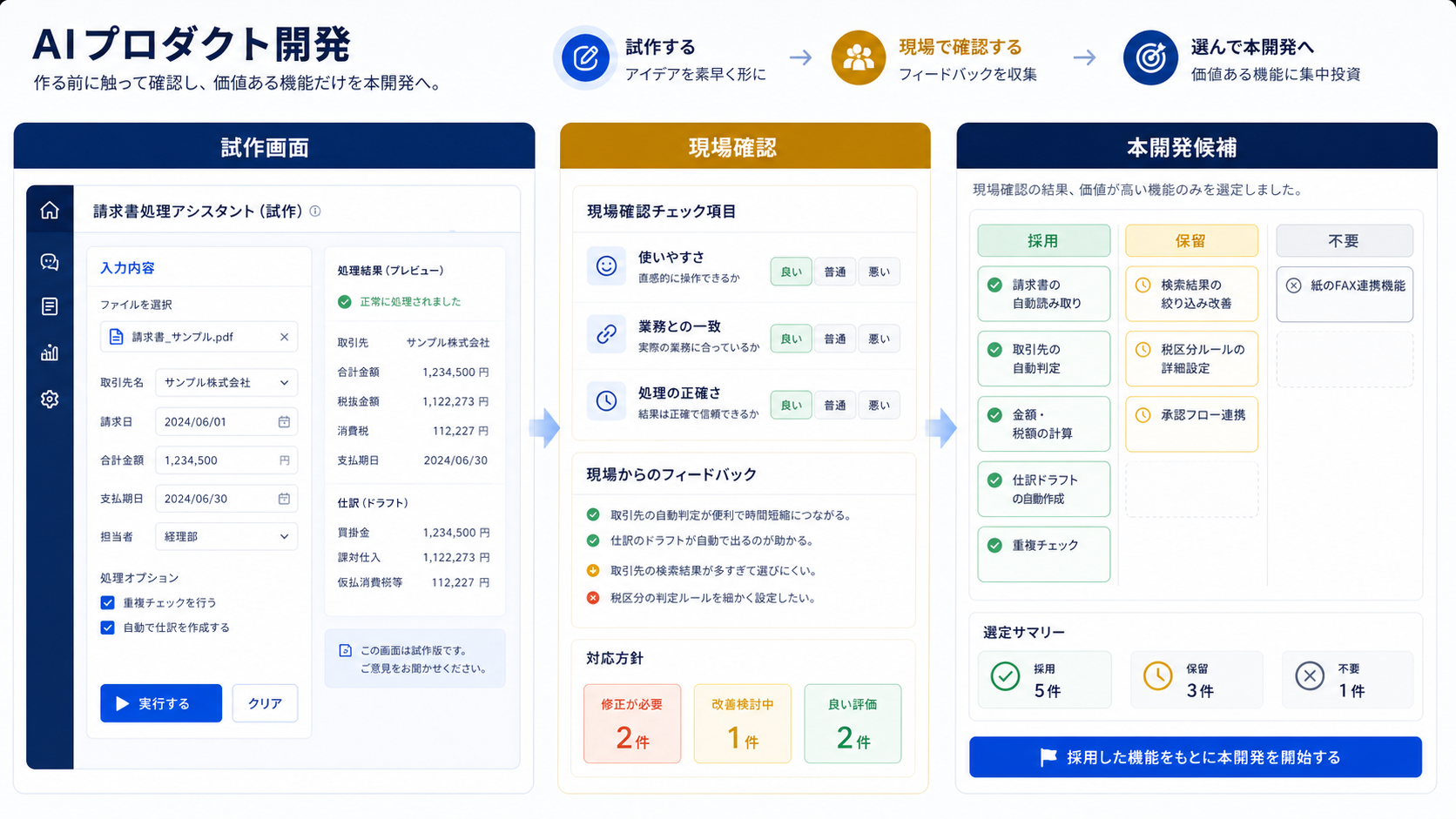Open the 取引先名 サンプル株式会社 dropdown
The image size is (1456, 819).
[226, 383]
